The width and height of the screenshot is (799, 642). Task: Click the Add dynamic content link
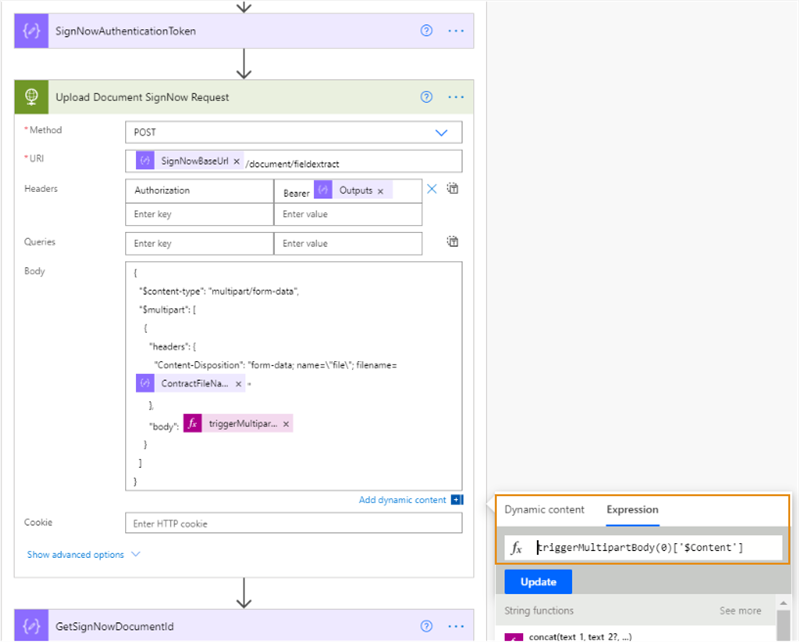[403, 500]
